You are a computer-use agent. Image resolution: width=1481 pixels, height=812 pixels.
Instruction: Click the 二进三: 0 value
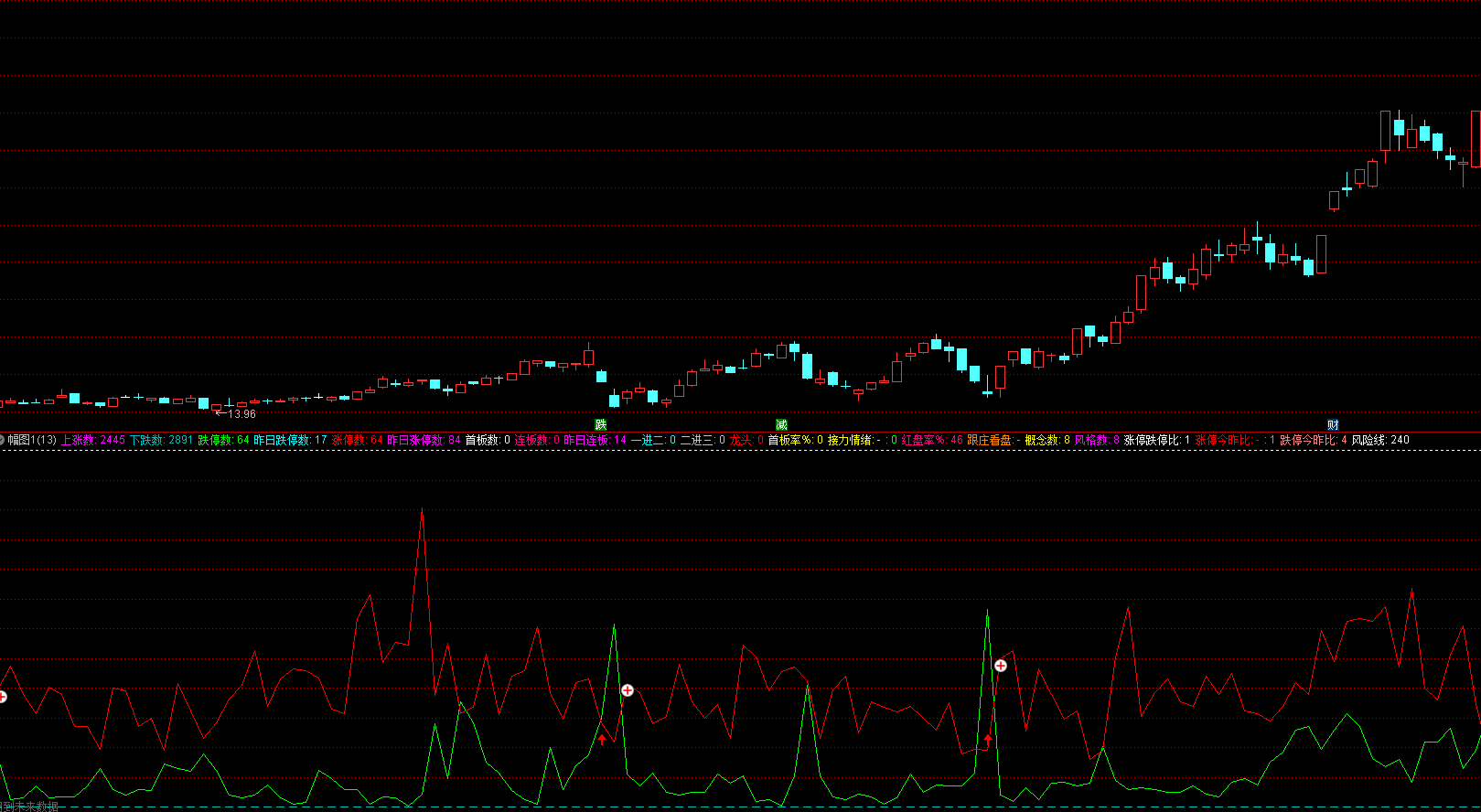point(703,440)
